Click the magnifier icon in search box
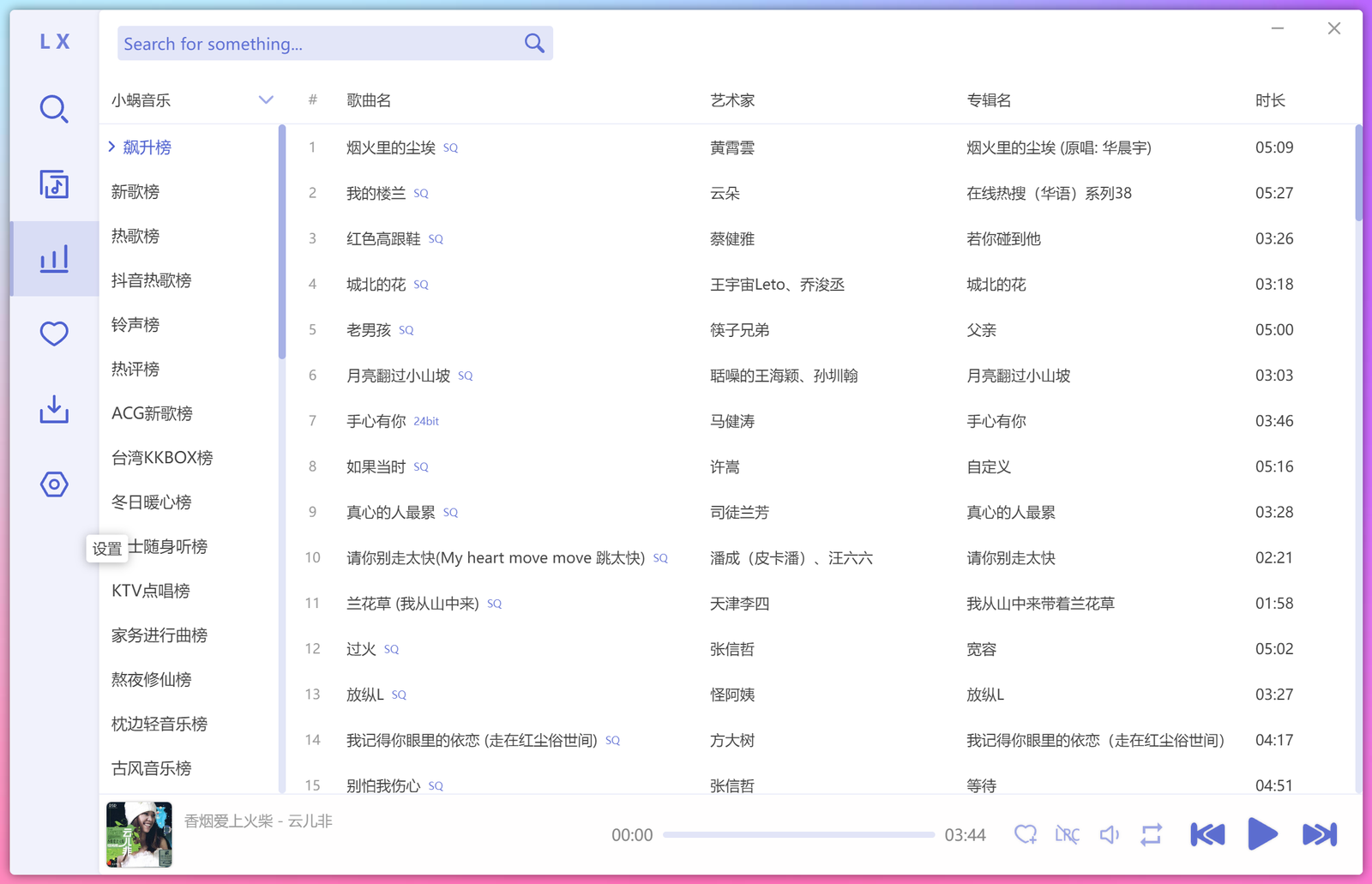 tap(534, 44)
